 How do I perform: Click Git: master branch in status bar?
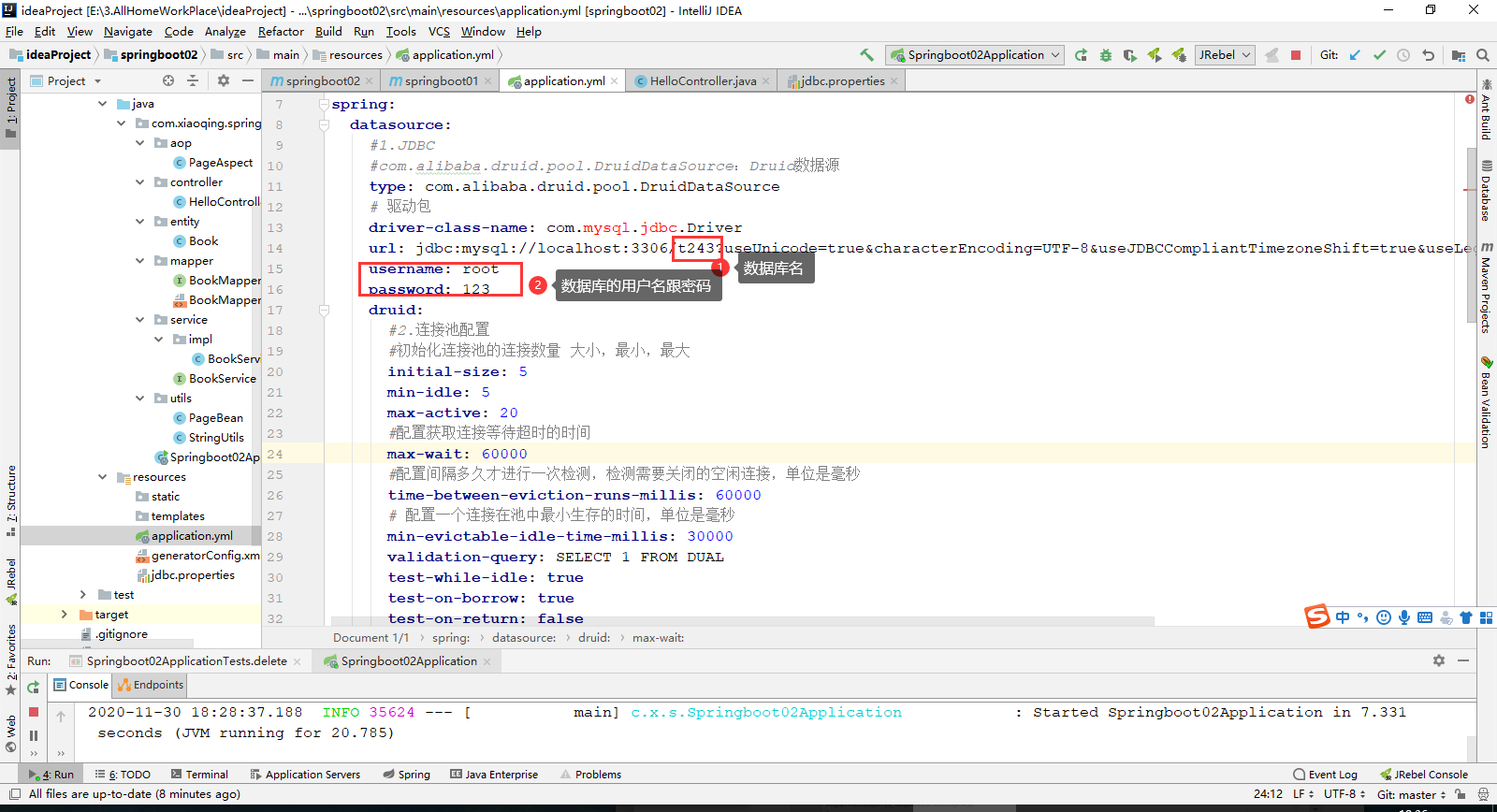coord(1411,794)
